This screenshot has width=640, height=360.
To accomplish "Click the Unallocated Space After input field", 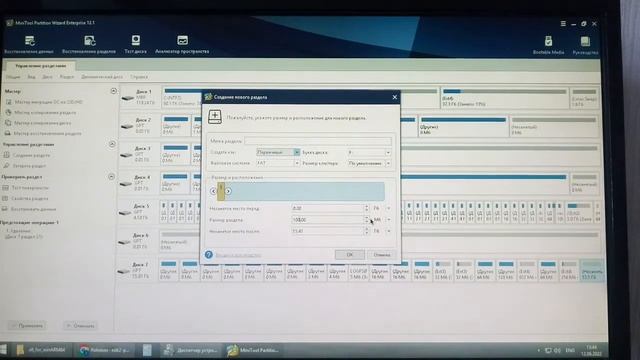I will pyautogui.click(x=327, y=231).
